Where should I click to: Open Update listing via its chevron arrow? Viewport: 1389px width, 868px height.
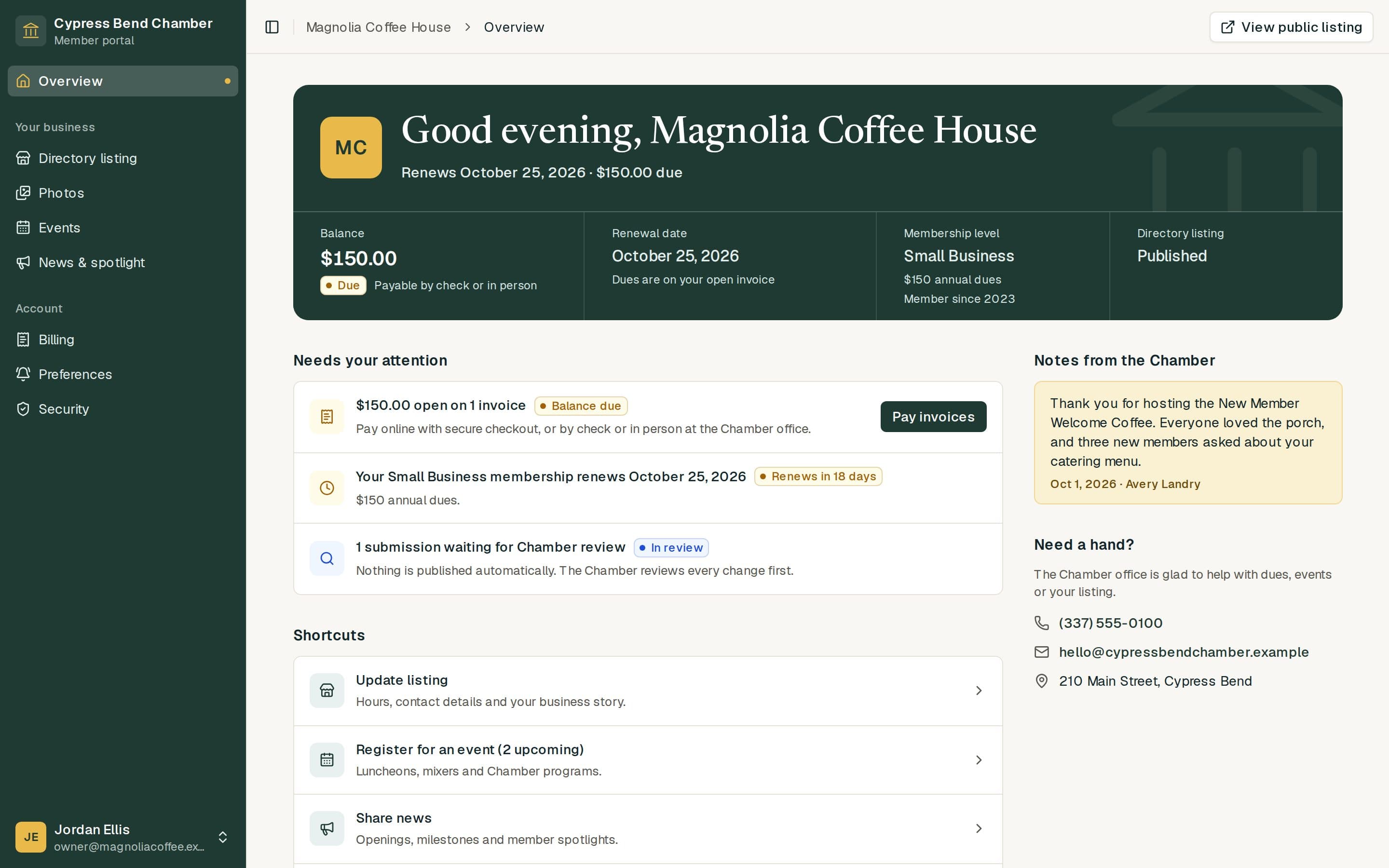(979, 691)
